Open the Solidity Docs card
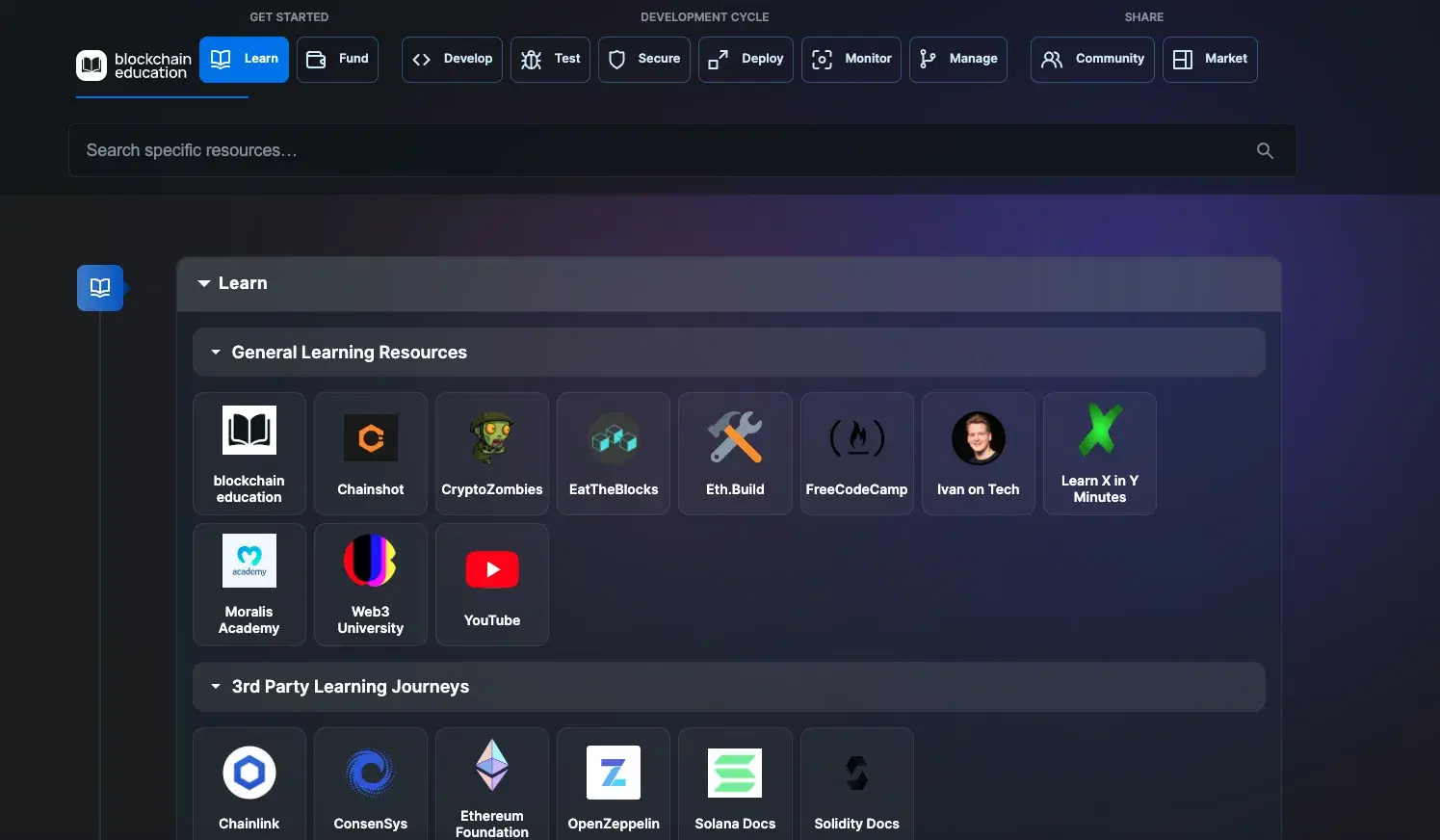Image resolution: width=1440 pixels, height=840 pixels. (x=857, y=784)
